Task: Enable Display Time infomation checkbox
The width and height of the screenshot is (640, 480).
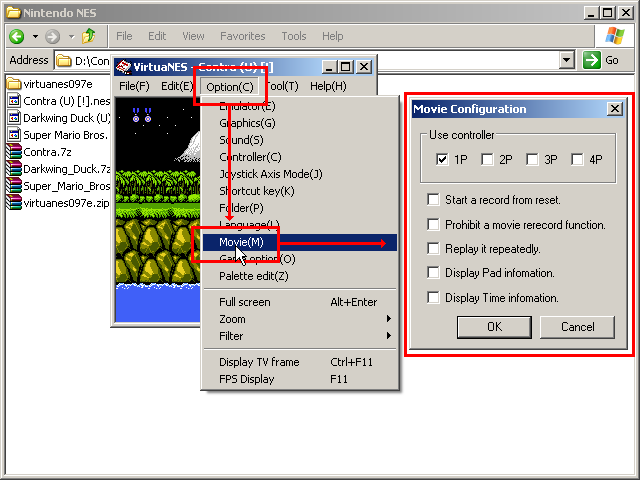Action: coord(433,298)
